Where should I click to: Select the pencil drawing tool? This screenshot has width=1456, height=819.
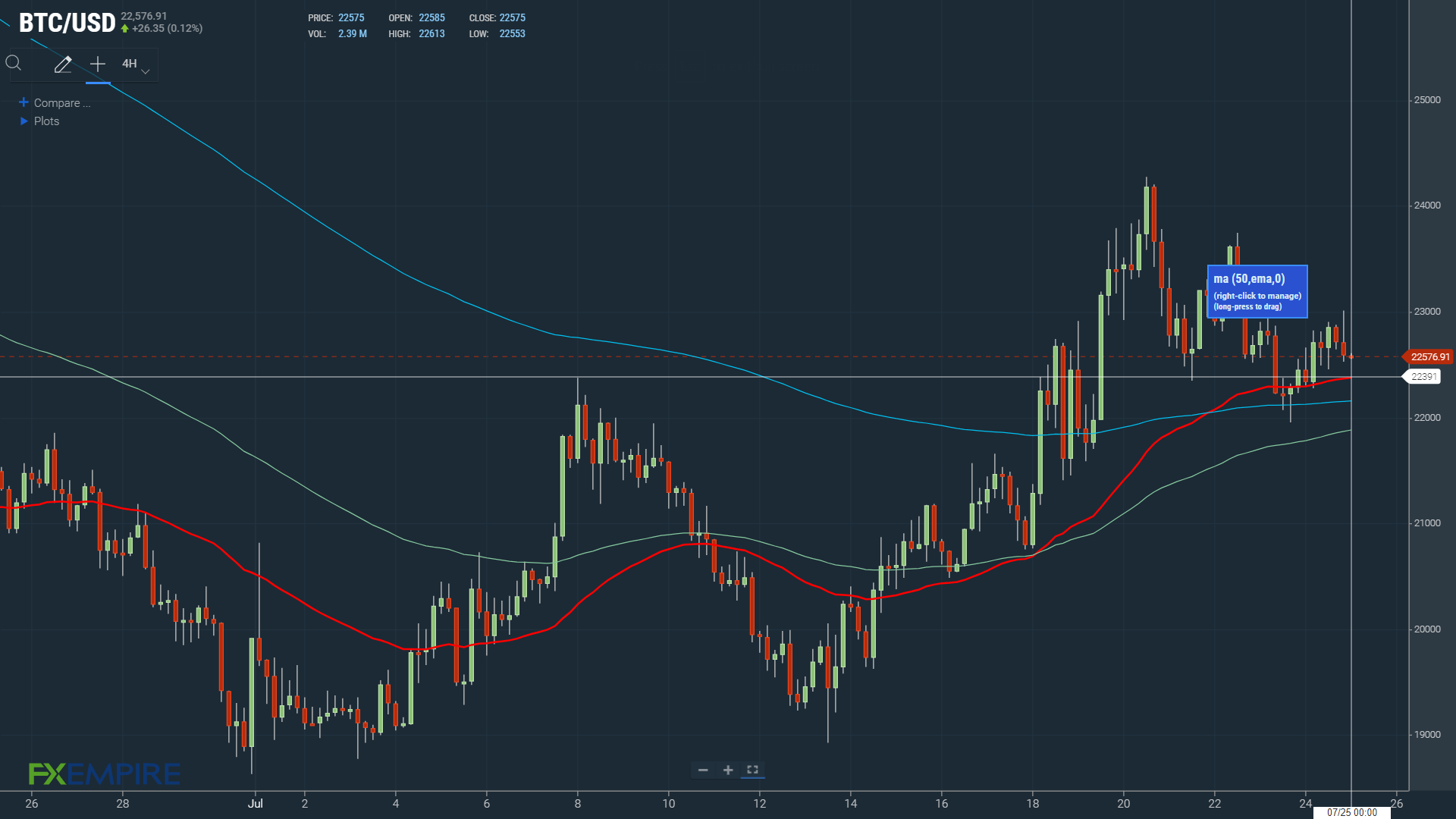(x=63, y=64)
